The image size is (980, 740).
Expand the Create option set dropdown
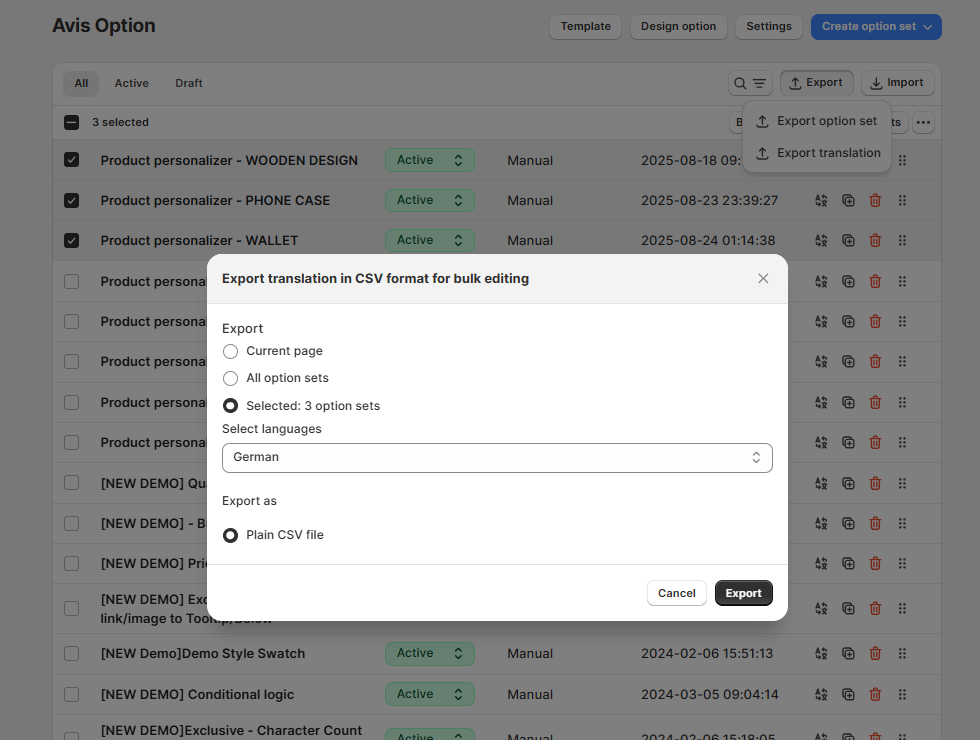click(875, 27)
